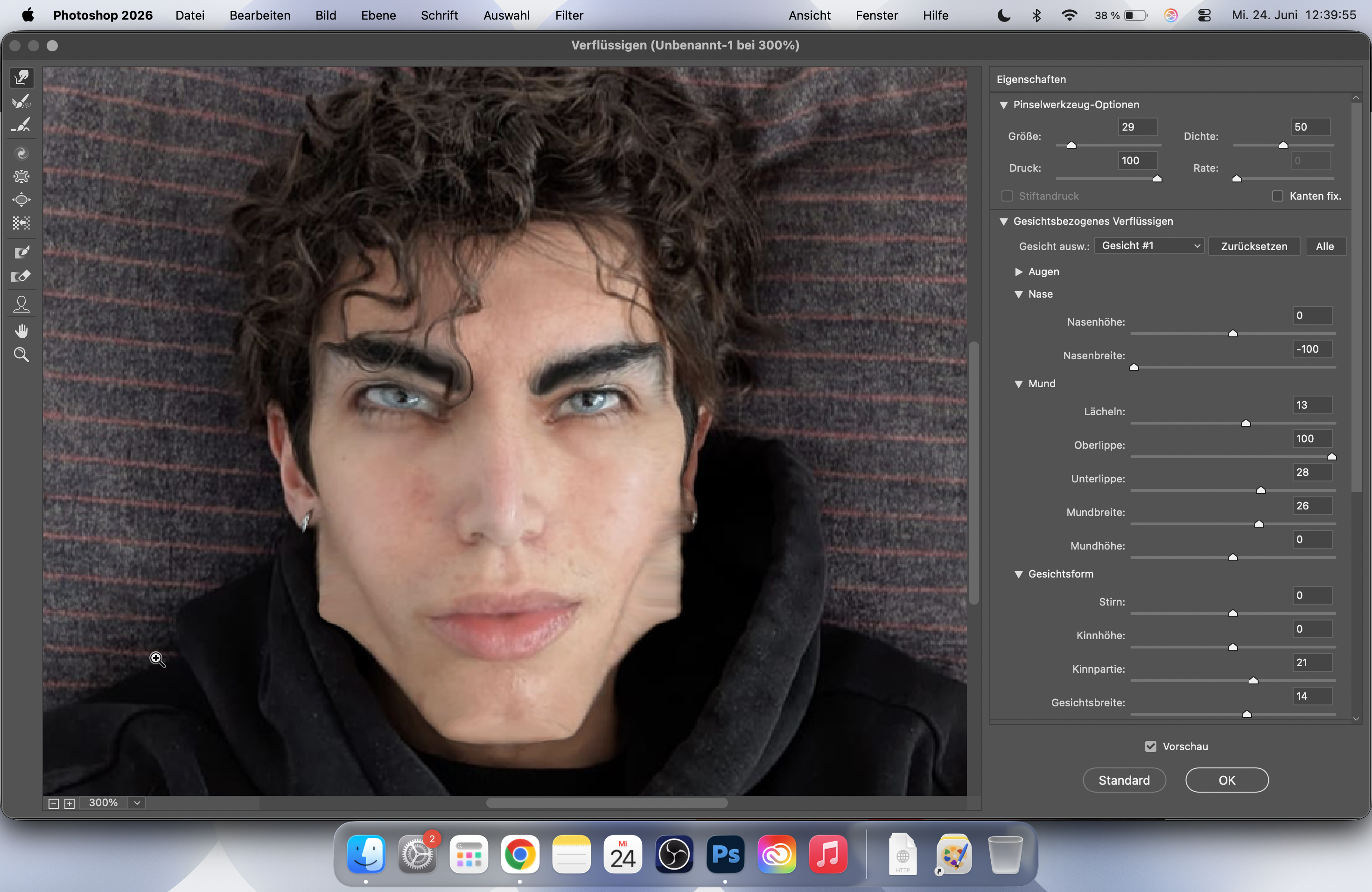
Task: Select the Bloat tool
Action: coord(21,200)
